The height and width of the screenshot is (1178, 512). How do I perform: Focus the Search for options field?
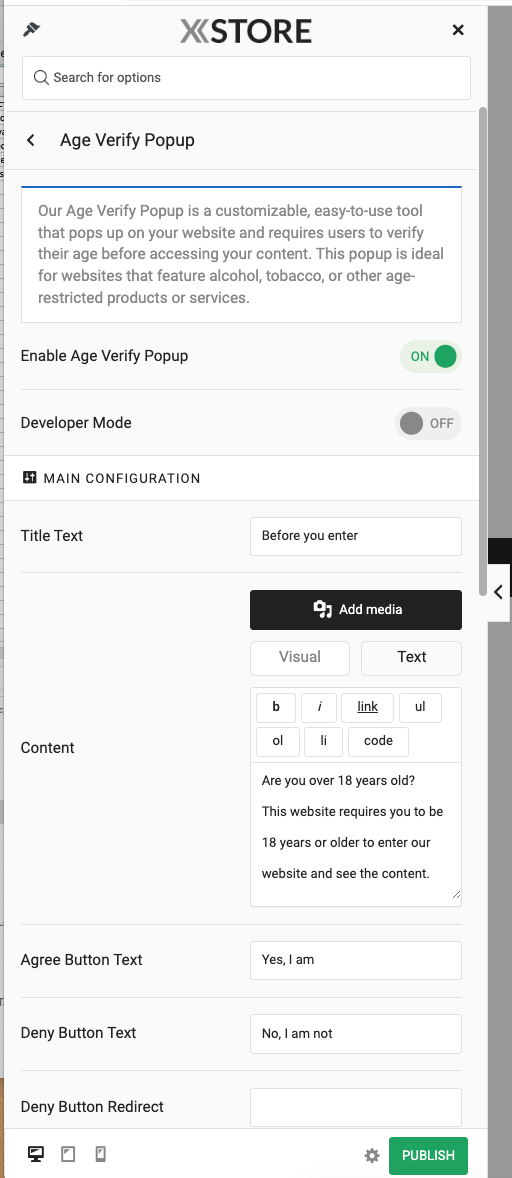point(246,77)
